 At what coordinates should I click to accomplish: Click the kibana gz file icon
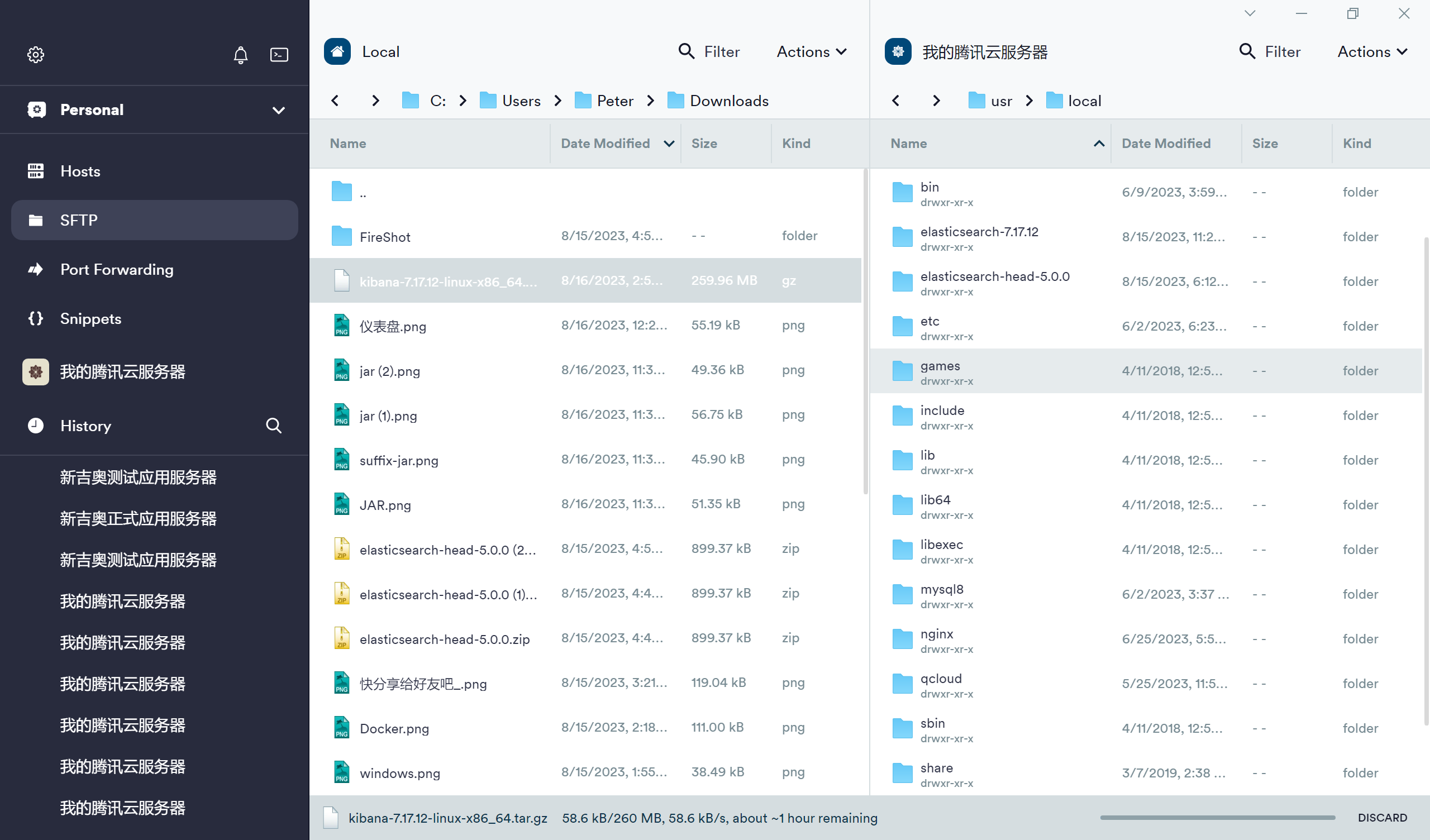342,280
